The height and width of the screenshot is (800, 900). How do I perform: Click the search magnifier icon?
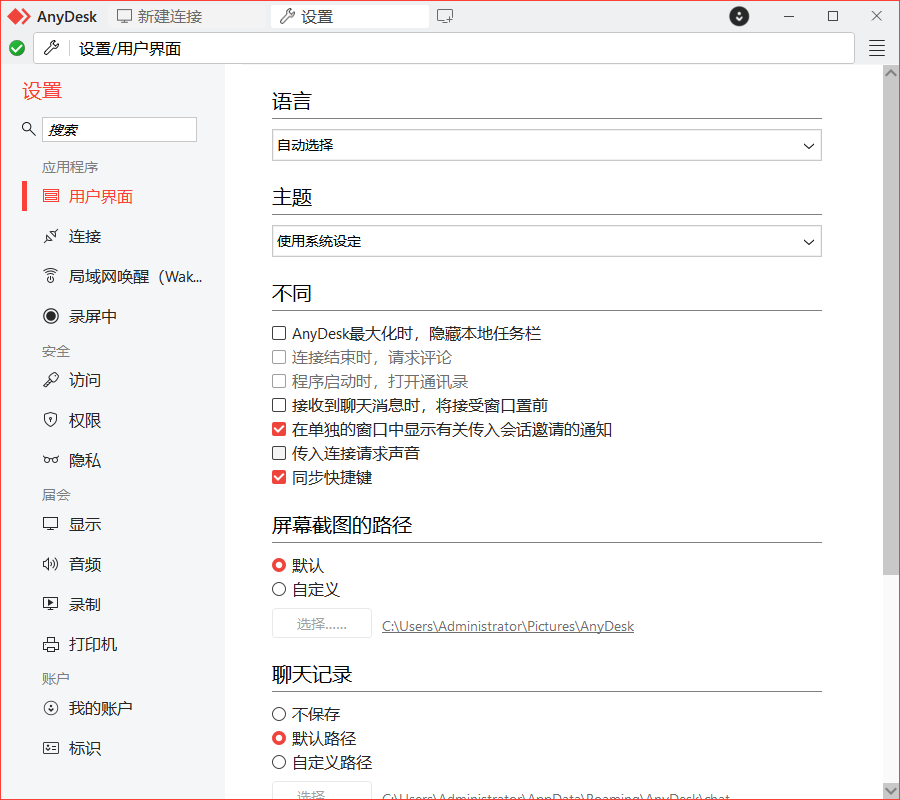click(28, 129)
